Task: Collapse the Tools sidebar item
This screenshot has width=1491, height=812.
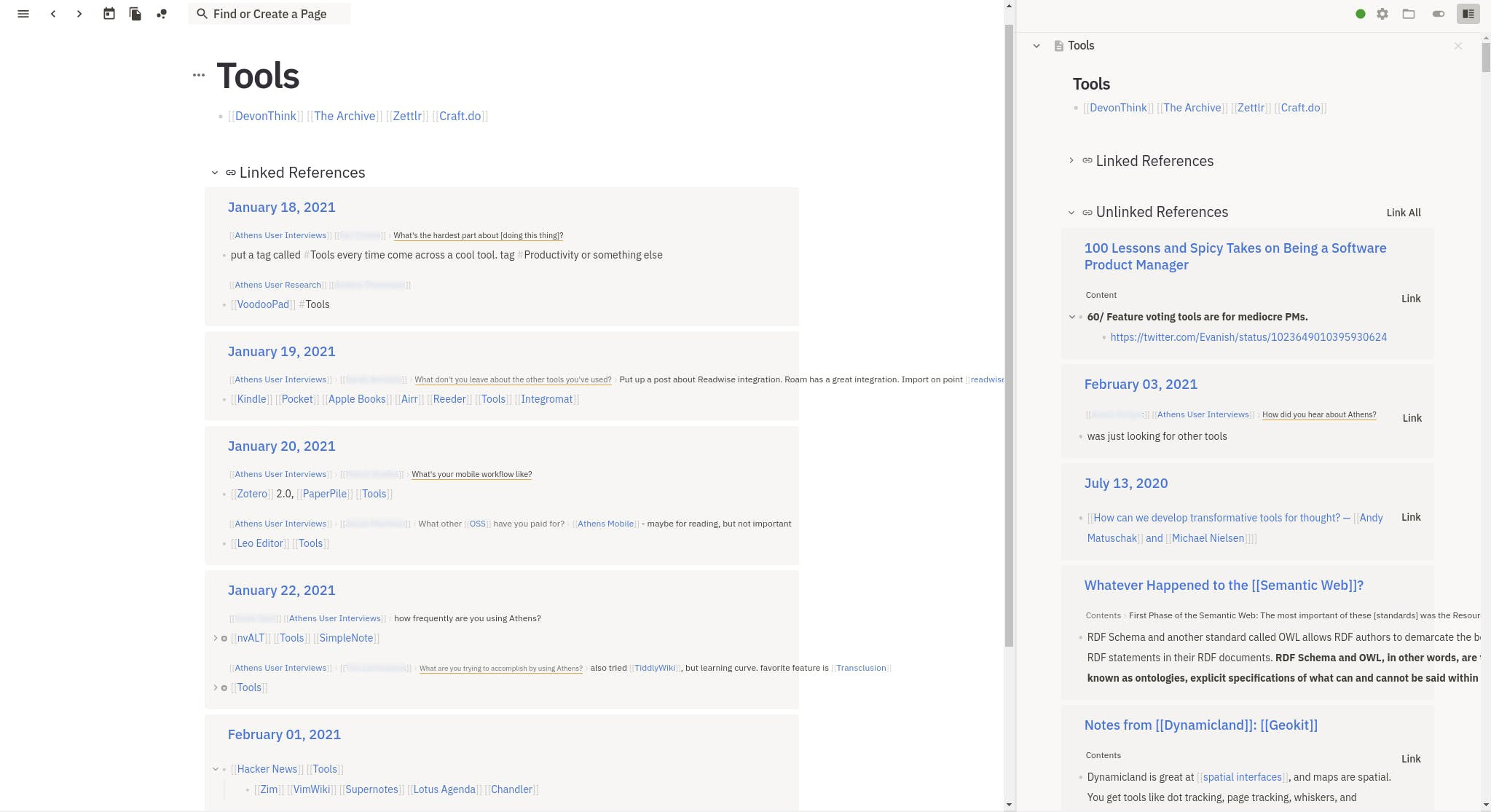Action: click(1036, 46)
